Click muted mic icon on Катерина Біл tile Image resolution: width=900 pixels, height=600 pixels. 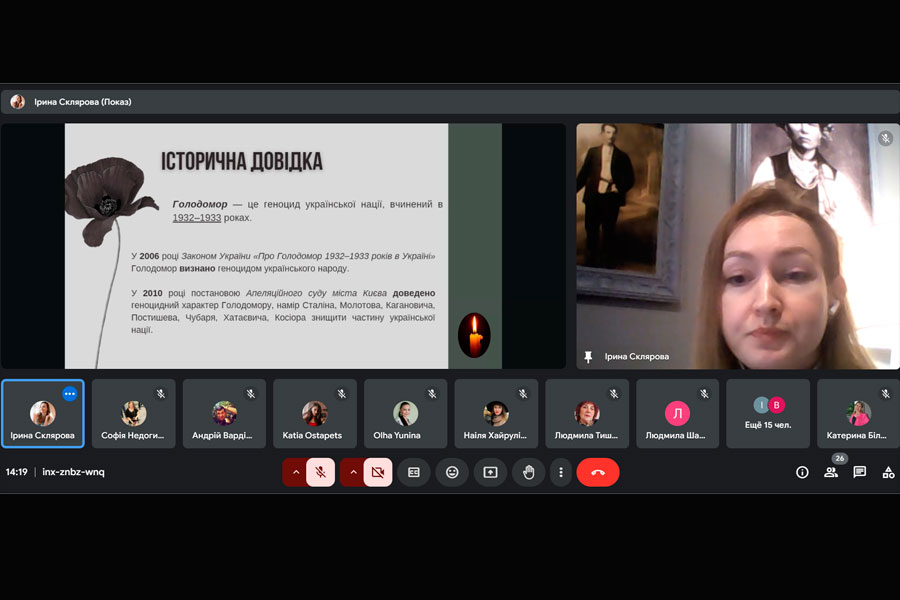click(886, 394)
